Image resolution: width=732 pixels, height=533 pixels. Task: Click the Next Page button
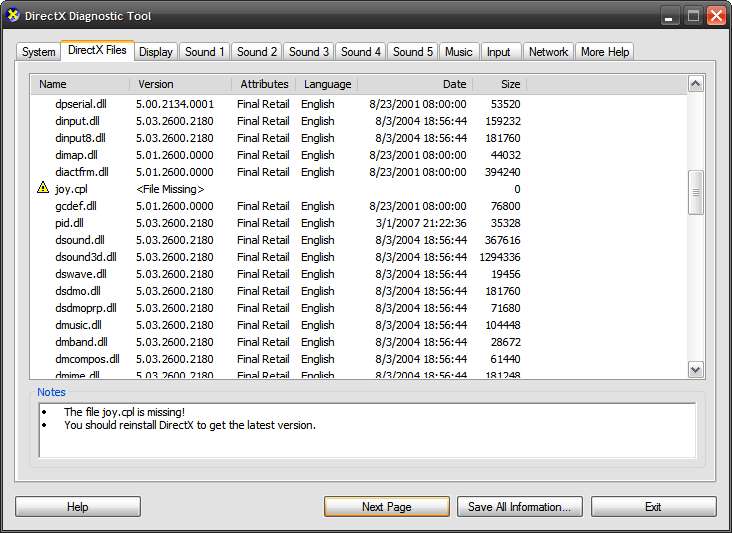[x=386, y=507]
